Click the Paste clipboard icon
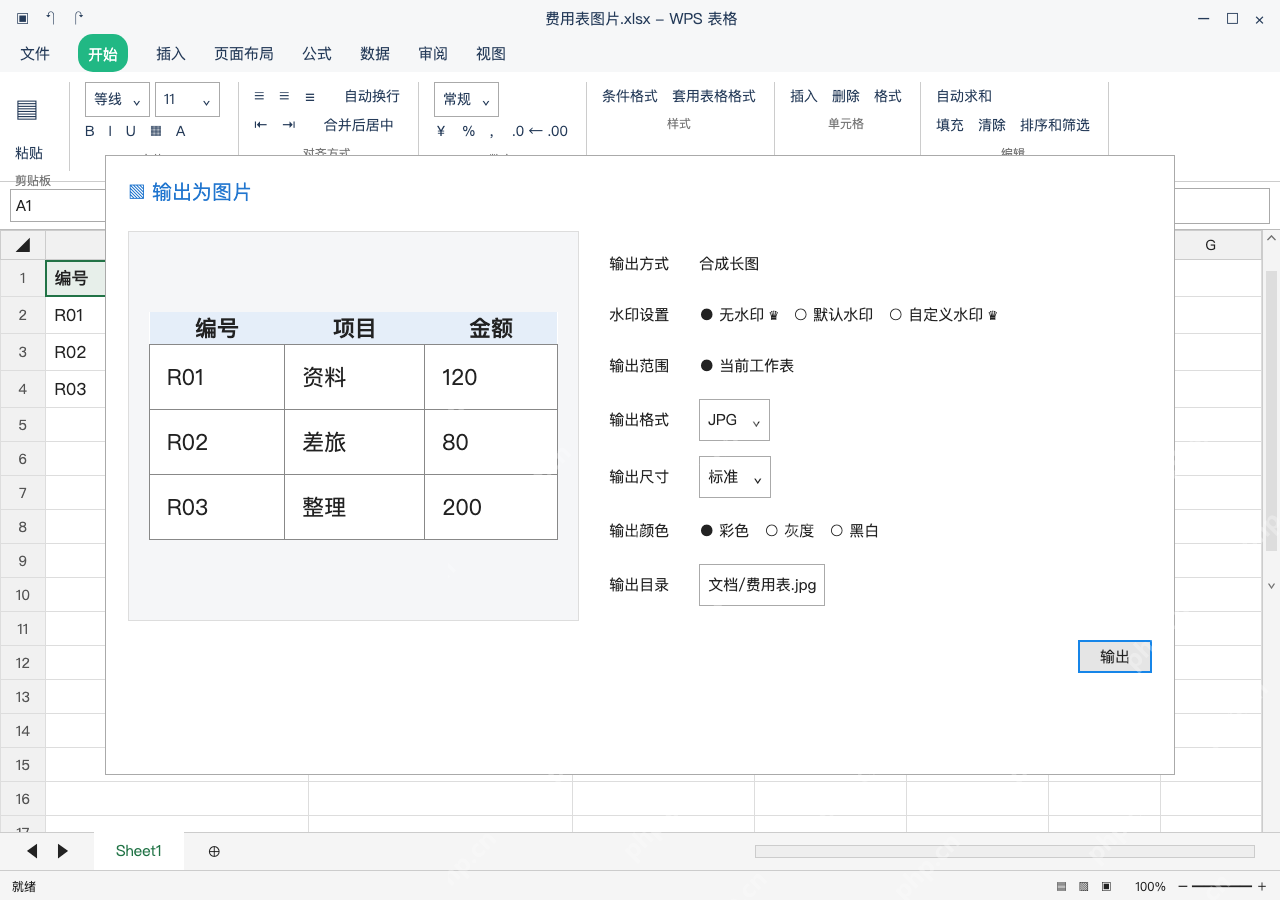This screenshot has width=1280, height=900. point(27,110)
